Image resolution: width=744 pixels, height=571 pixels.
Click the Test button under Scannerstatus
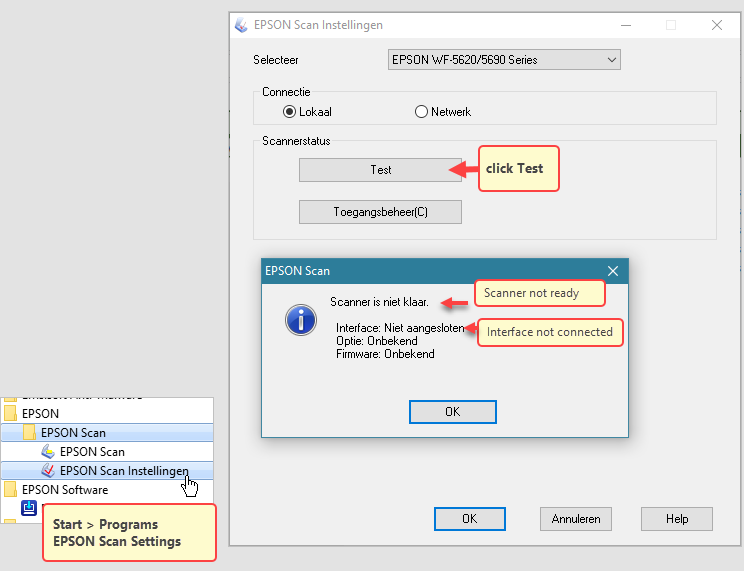pos(380,170)
